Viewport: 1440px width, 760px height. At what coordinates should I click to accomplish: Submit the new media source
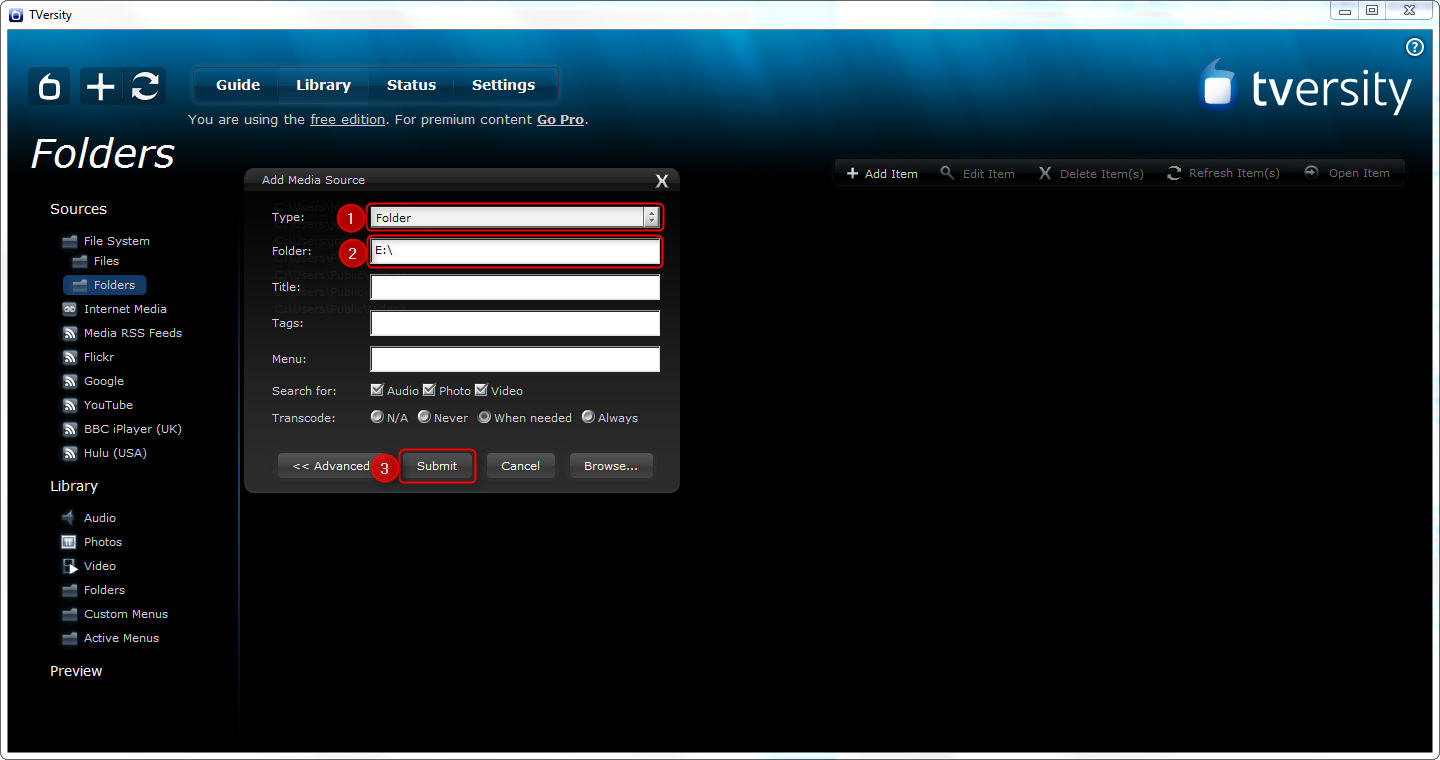(x=437, y=465)
